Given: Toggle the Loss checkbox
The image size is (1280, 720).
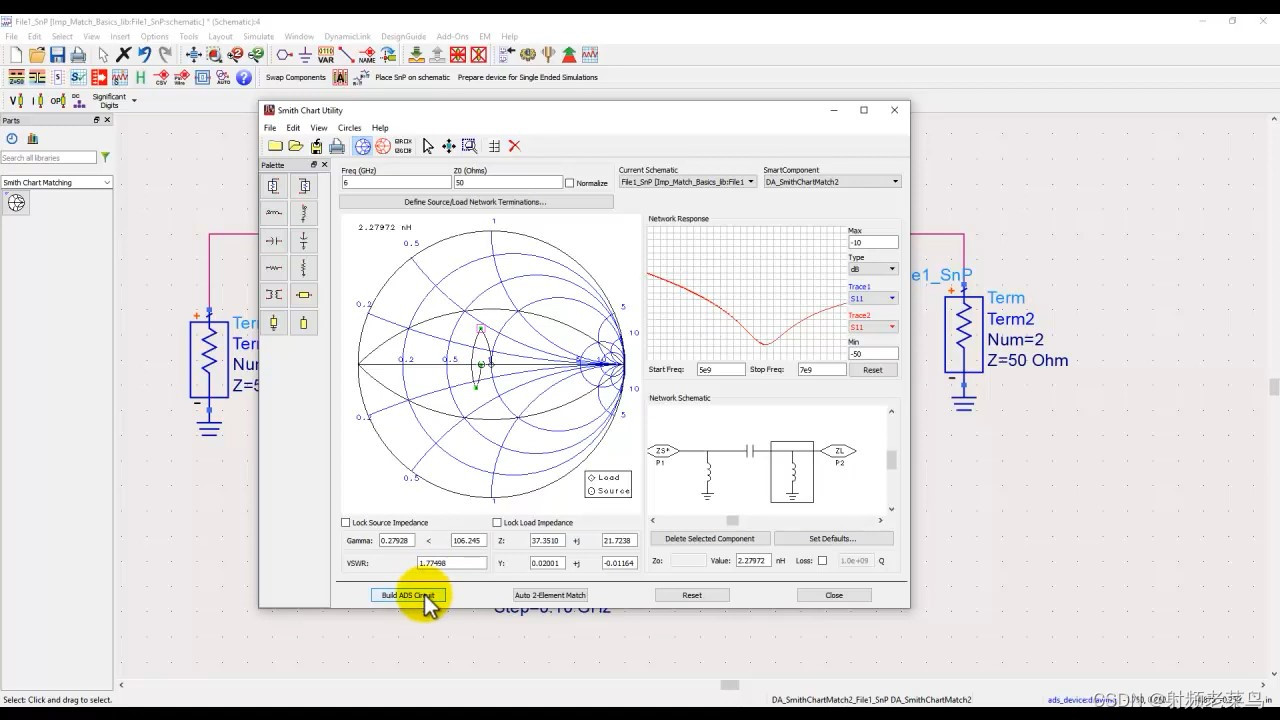Looking at the screenshot, I should pyautogui.click(x=822, y=561).
